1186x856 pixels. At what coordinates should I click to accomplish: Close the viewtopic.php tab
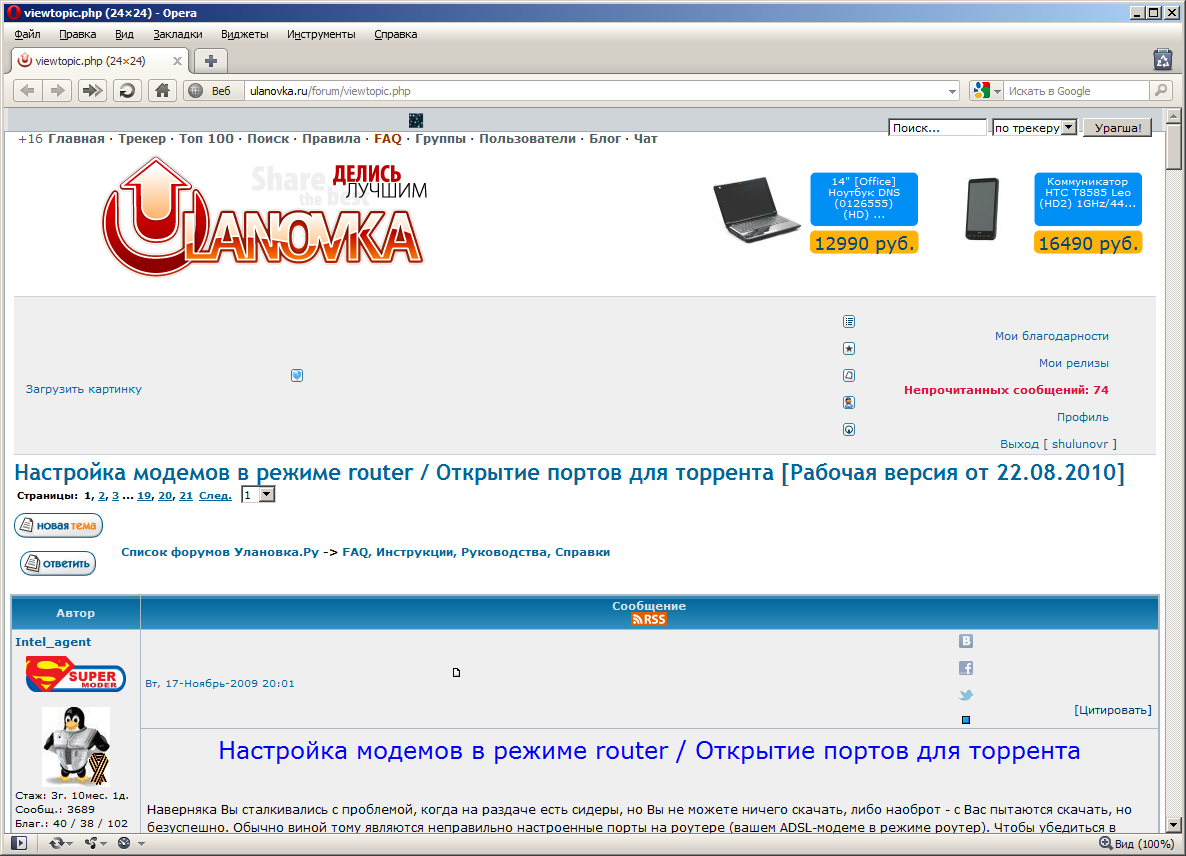[177, 60]
